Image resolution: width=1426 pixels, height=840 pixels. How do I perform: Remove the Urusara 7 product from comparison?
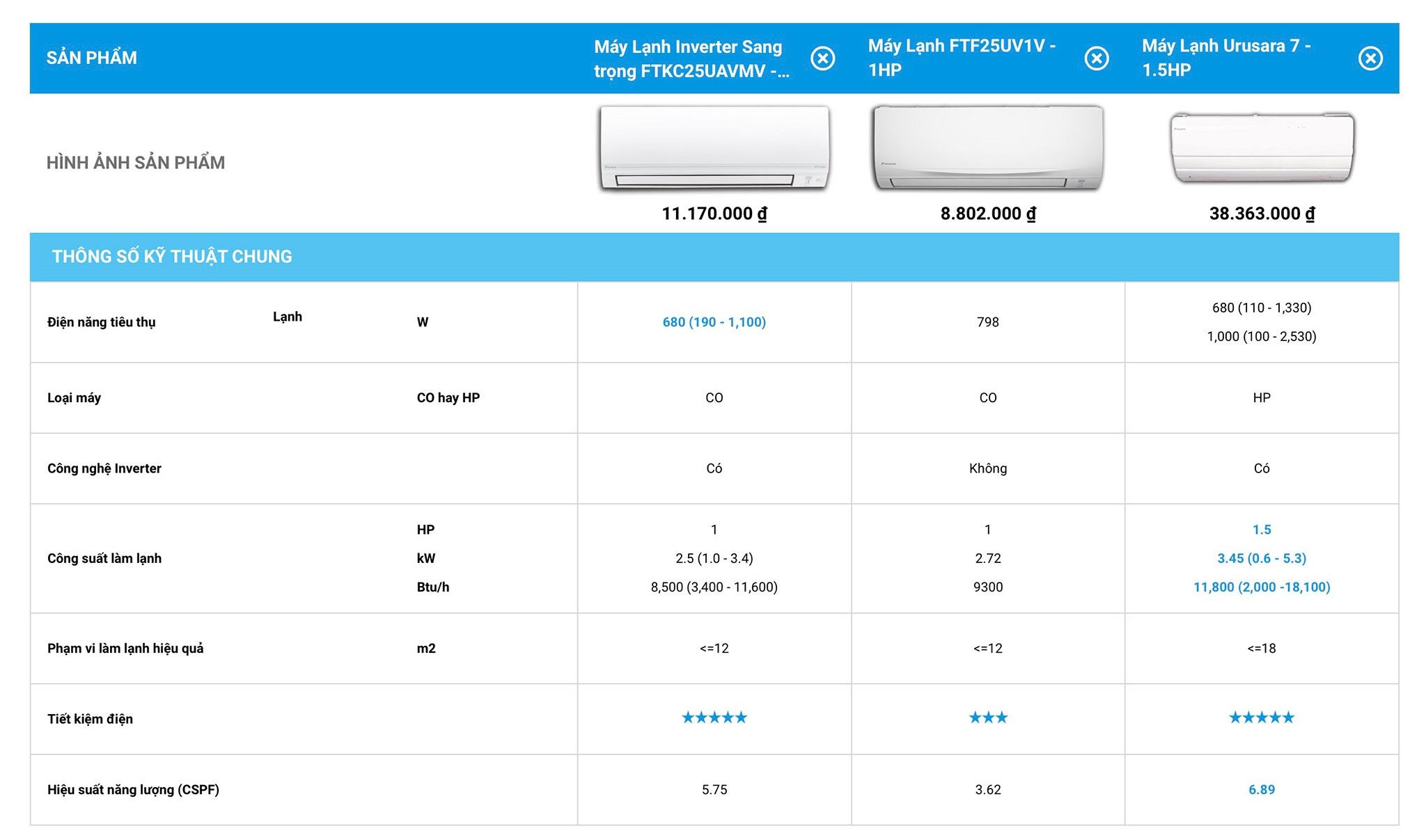pos(1370,58)
